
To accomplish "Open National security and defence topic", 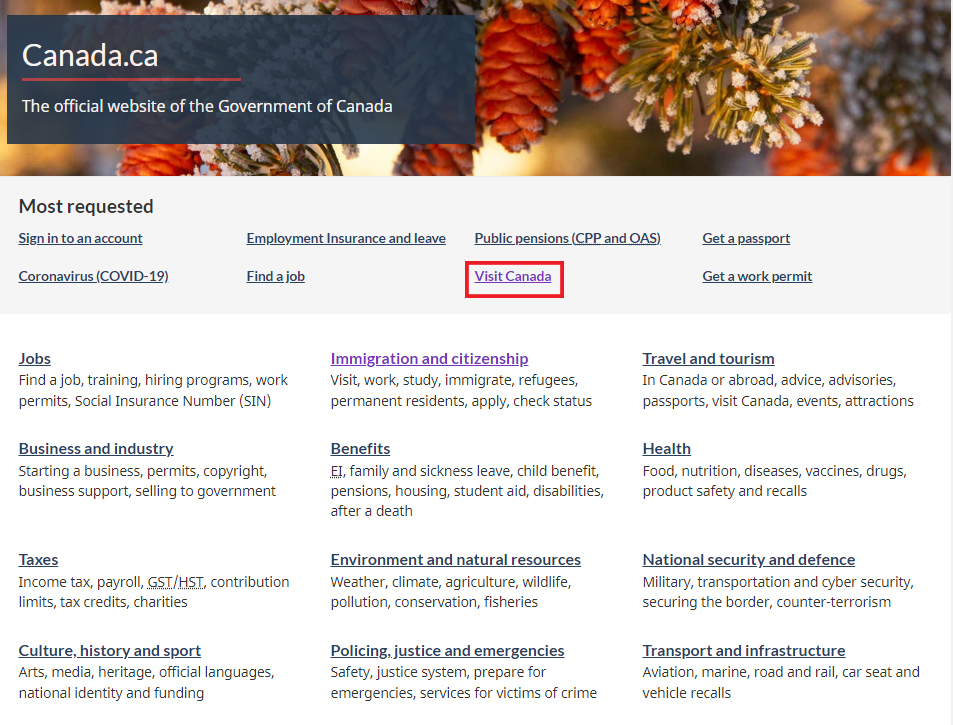I will tap(748, 559).
